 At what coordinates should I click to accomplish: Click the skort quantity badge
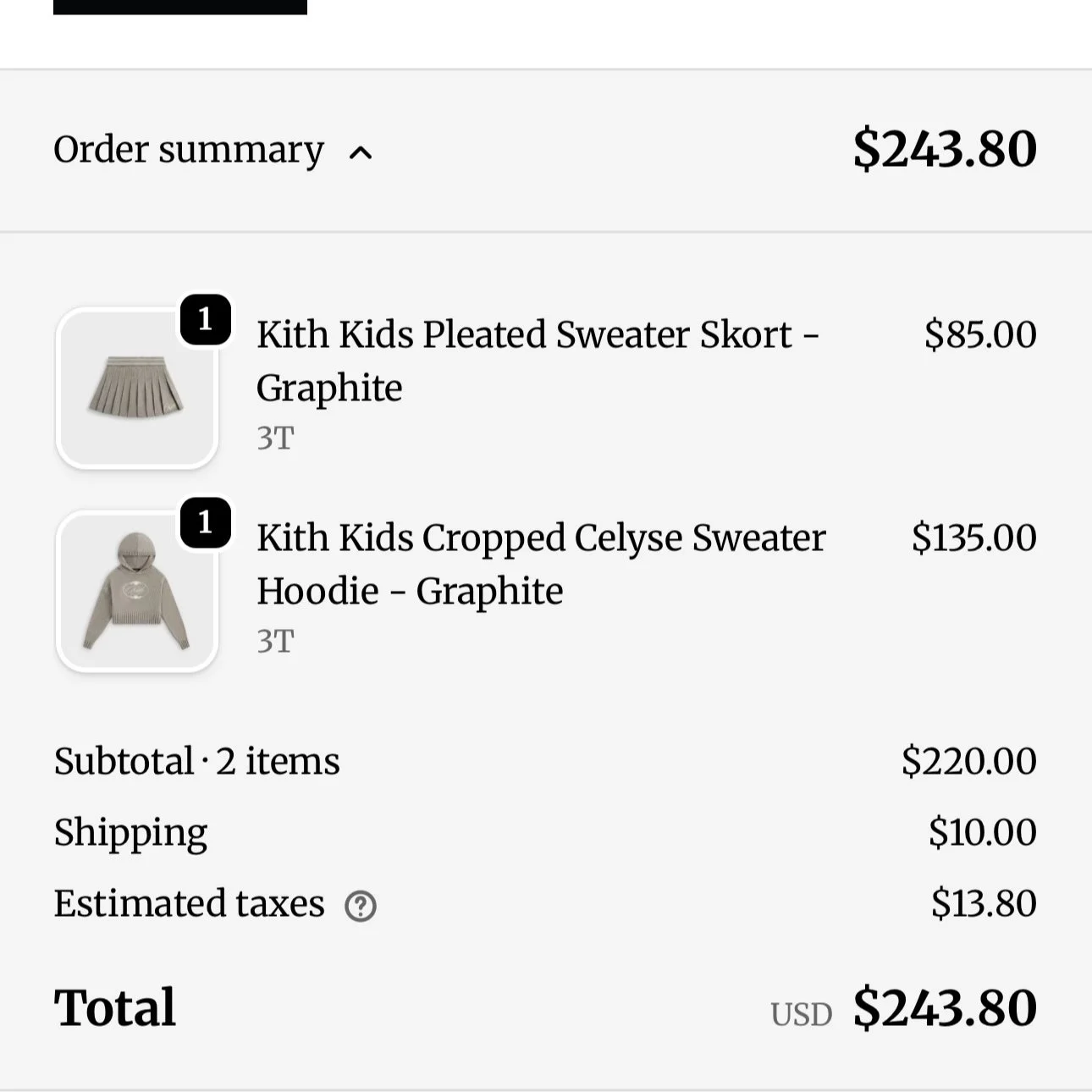pos(205,319)
